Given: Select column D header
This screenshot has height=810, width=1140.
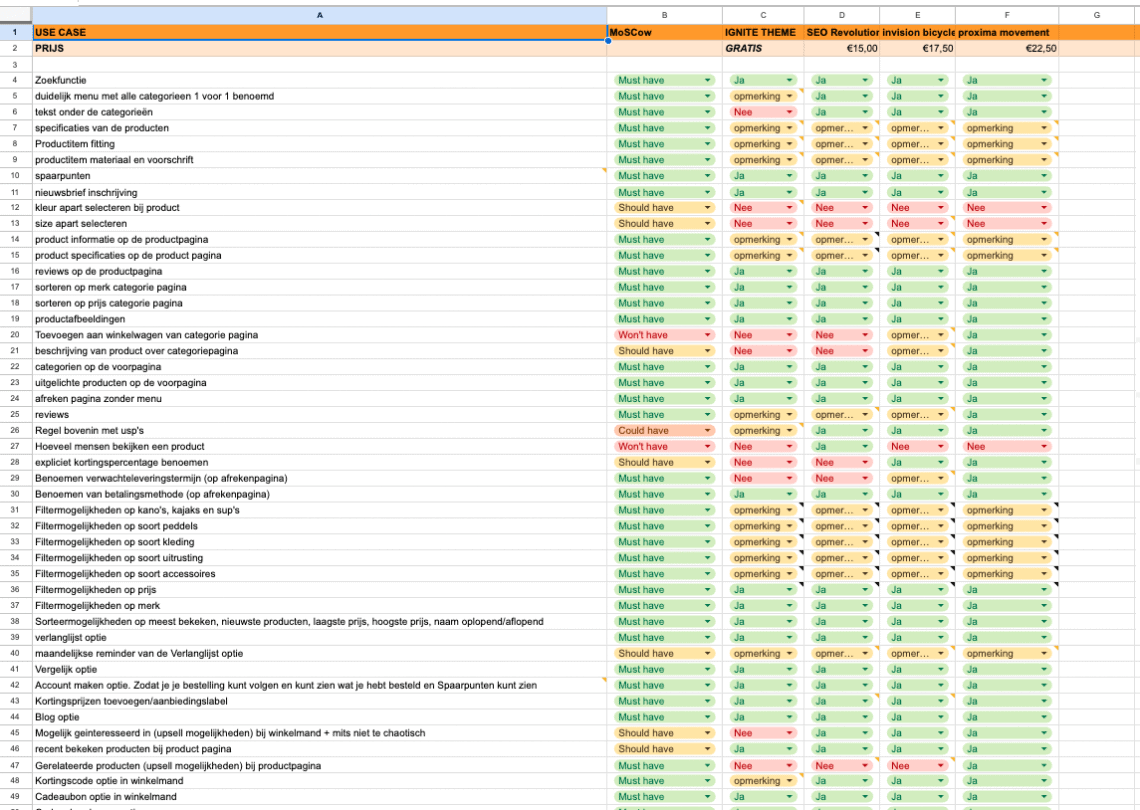Looking at the screenshot, I should (x=842, y=15).
